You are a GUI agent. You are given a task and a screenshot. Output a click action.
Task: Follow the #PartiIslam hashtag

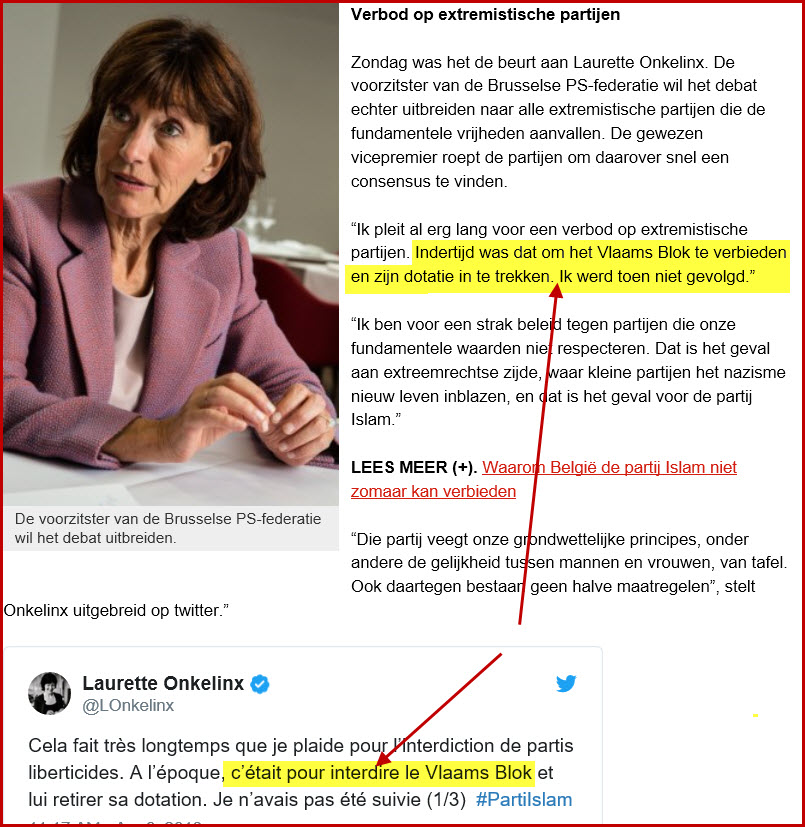[524, 800]
